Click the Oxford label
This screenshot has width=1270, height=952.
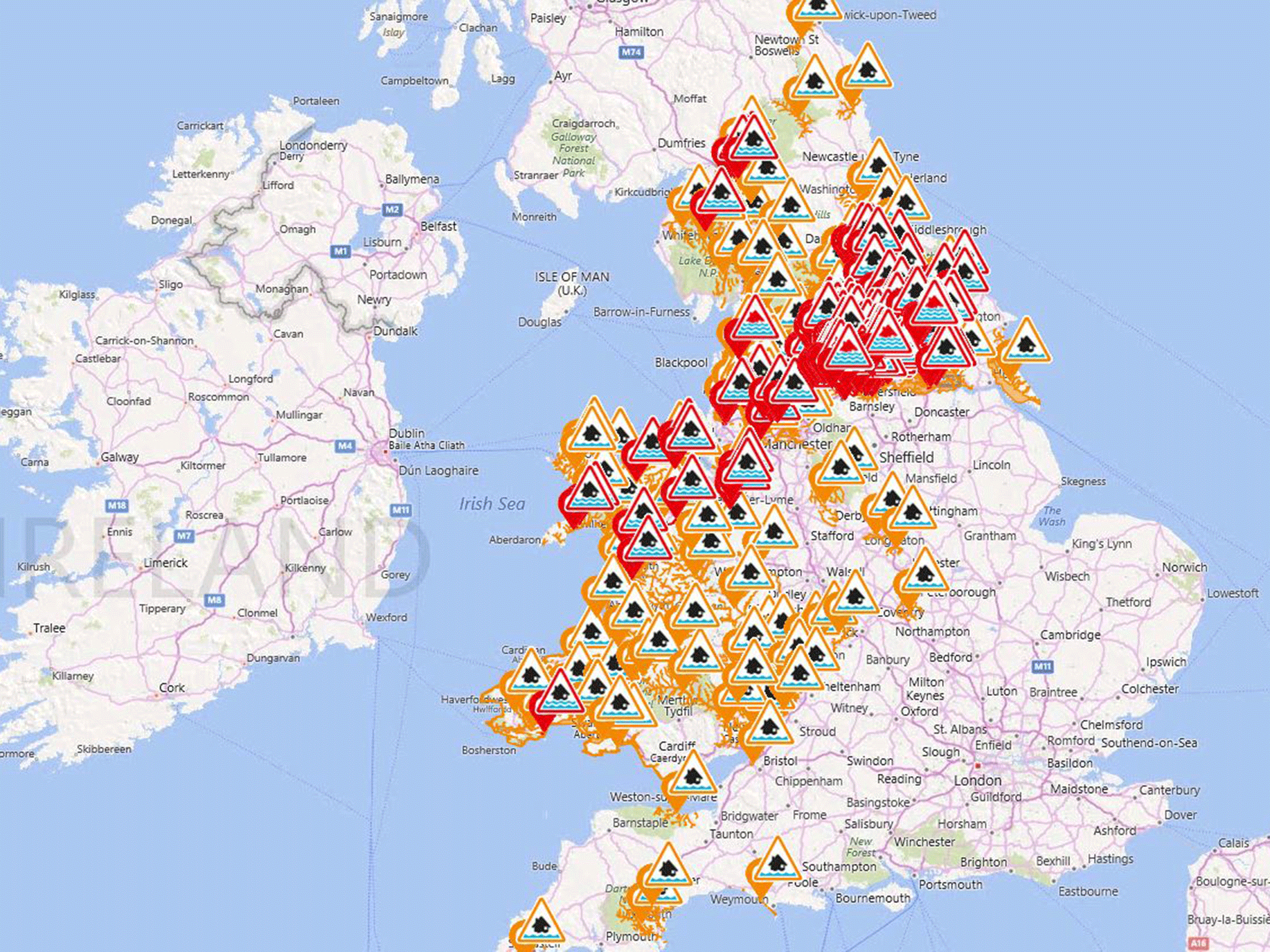[x=919, y=711]
